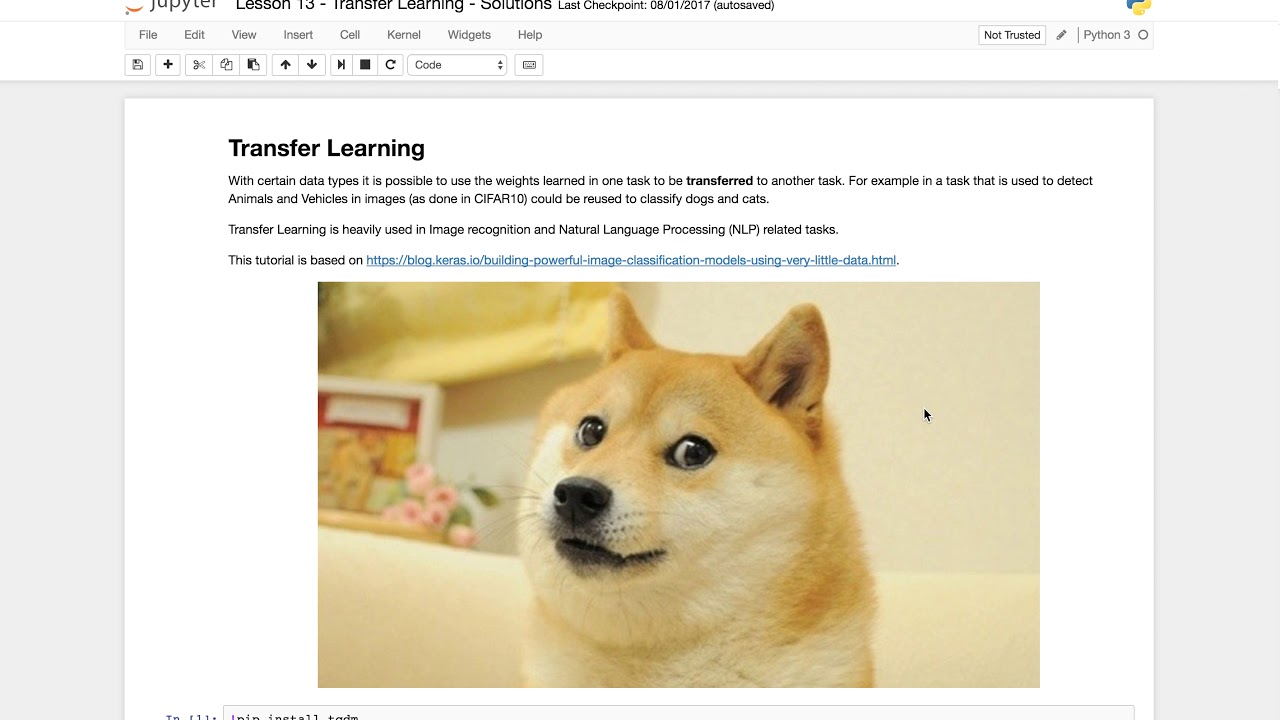Click the pencil edit-mode indicator icon
This screenshot has height=720, width=1280.
click(x=1061, y=35)
